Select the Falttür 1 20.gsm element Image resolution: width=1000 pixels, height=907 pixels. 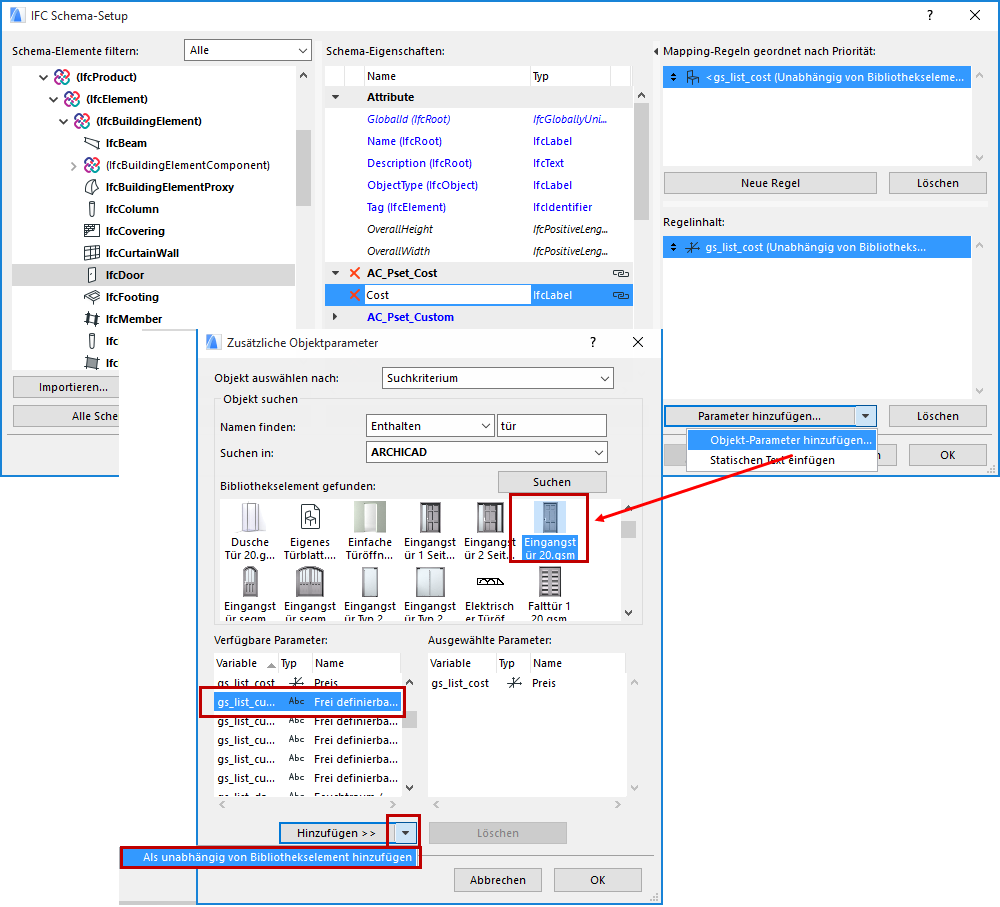(x=549, y=593)
